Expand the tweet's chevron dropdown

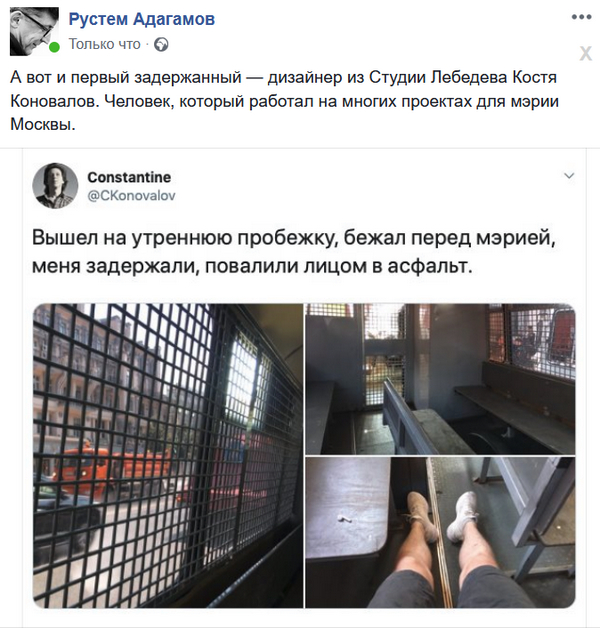tap(569, 175)
